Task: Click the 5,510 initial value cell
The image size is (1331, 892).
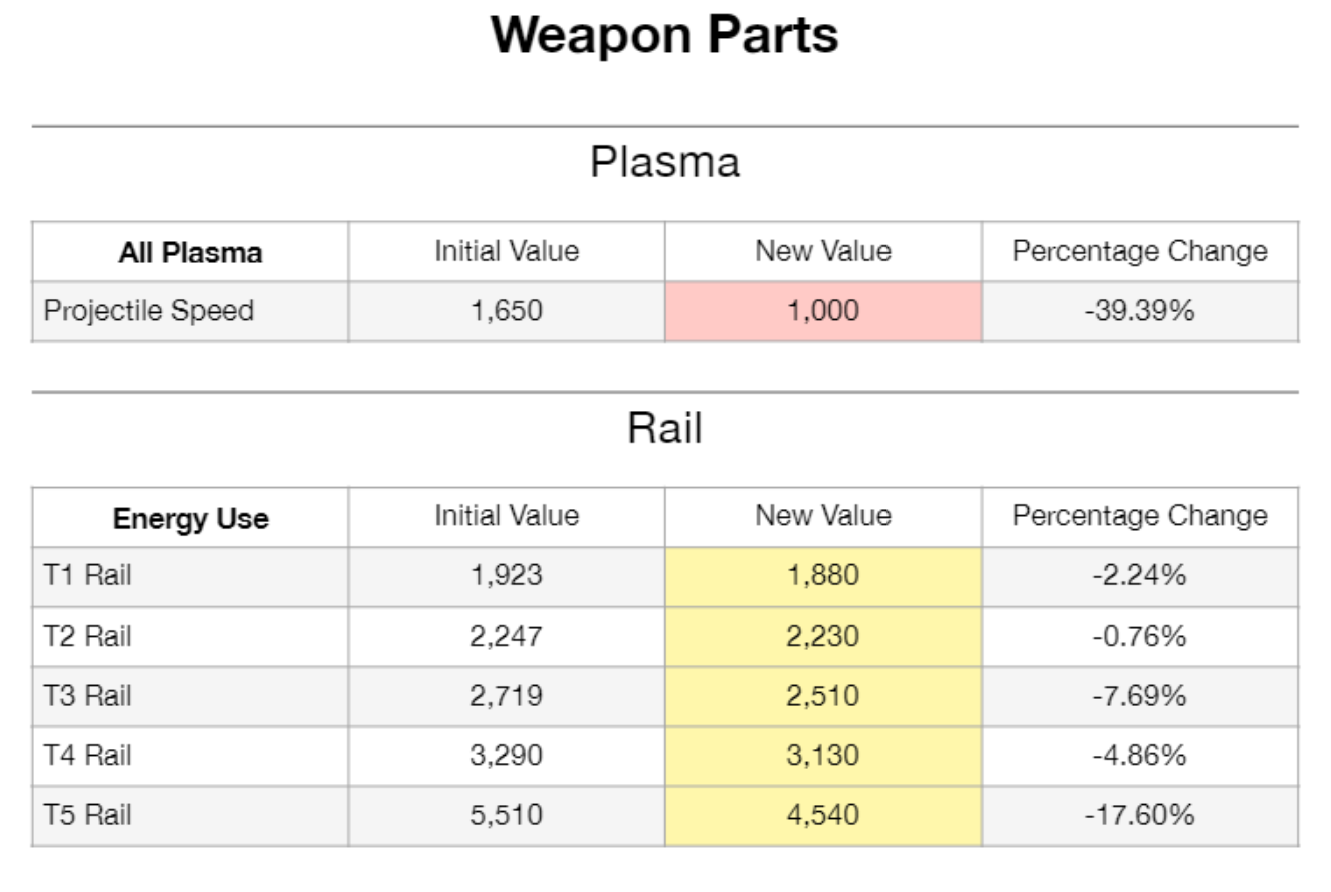Action: click(x=506, y=815)
